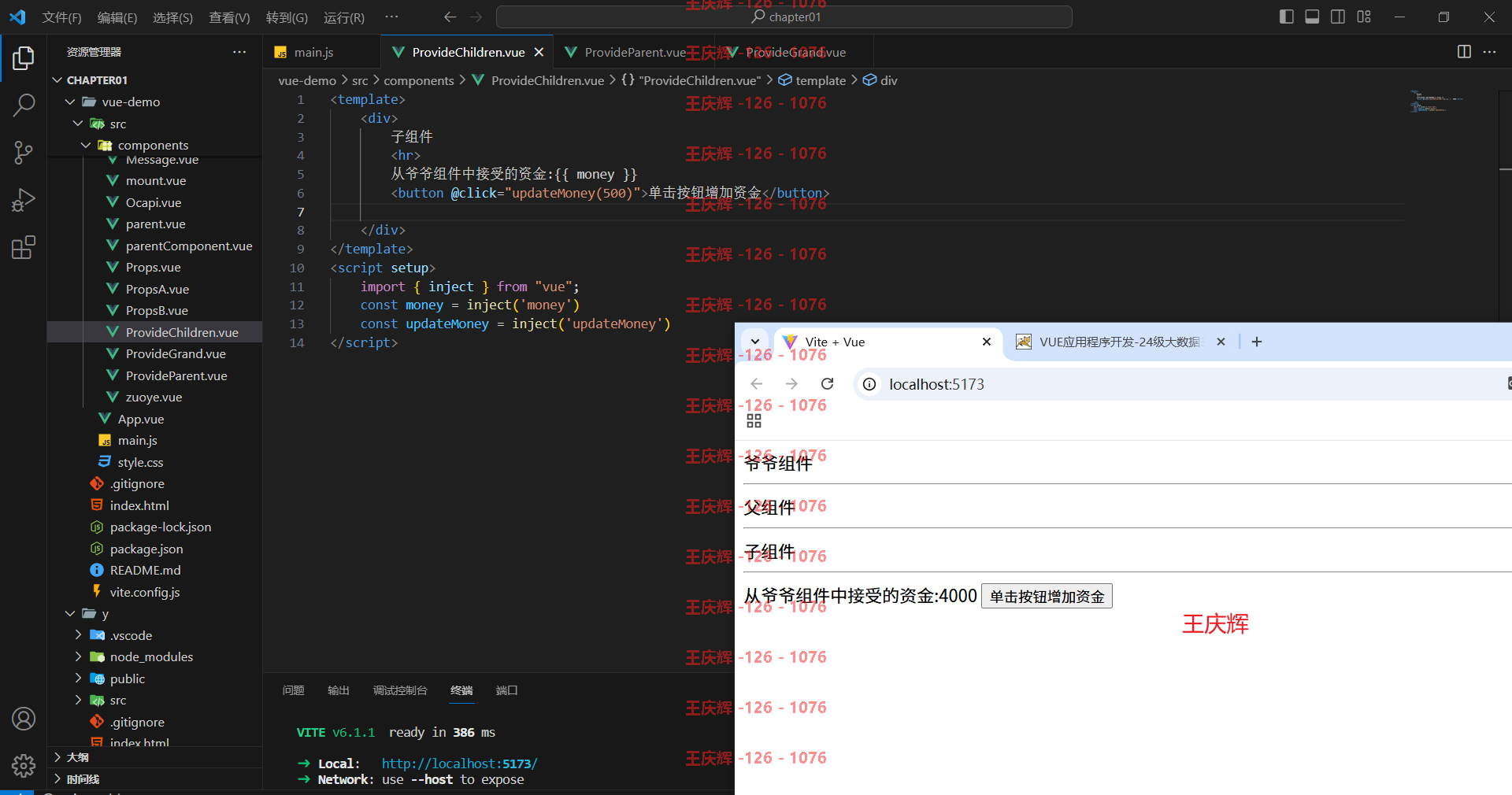Click browser back arrow button

757,384
